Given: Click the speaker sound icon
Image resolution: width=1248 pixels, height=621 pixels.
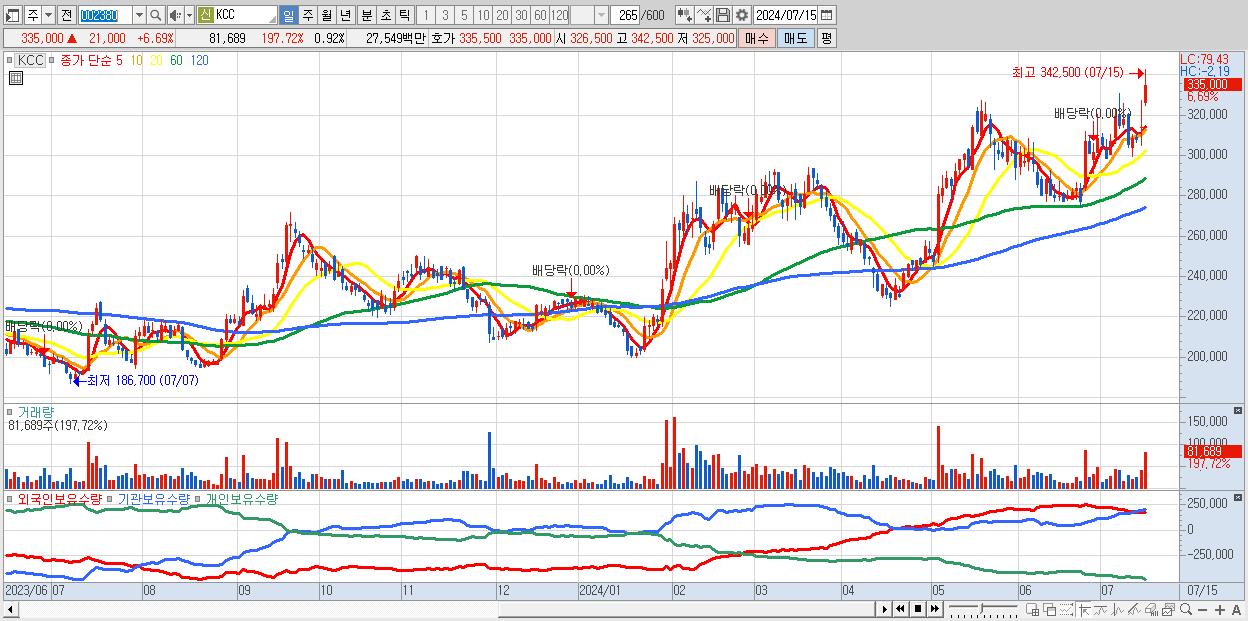Looking at the screenshot, I should 175,15.
